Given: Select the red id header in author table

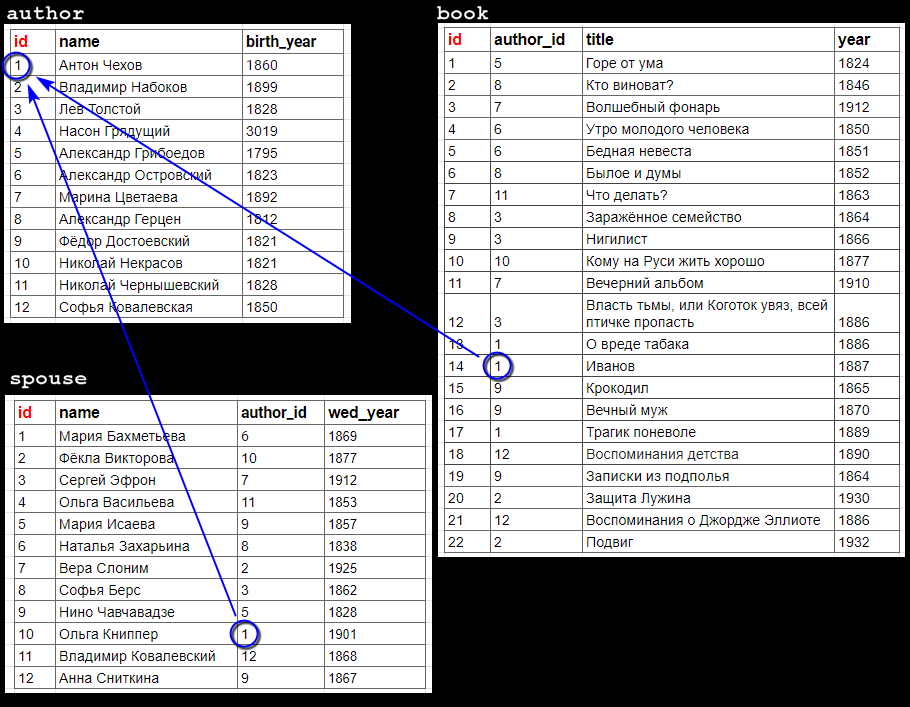Looking at the screenshot, I should pyautogui.click(x=21, y=42).
